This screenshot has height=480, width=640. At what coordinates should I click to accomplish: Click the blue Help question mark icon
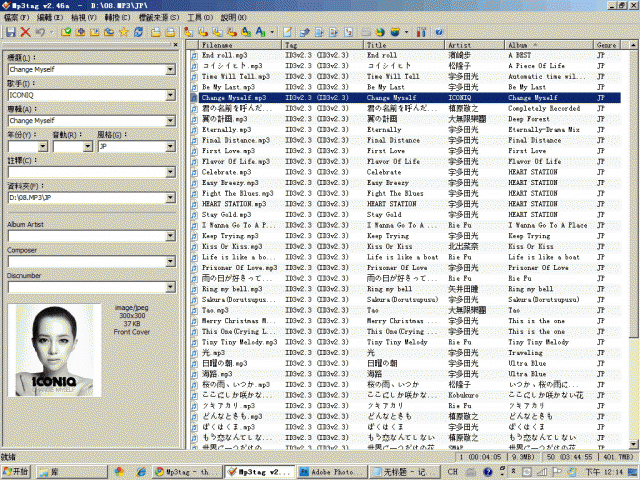(x=439, y=32)
